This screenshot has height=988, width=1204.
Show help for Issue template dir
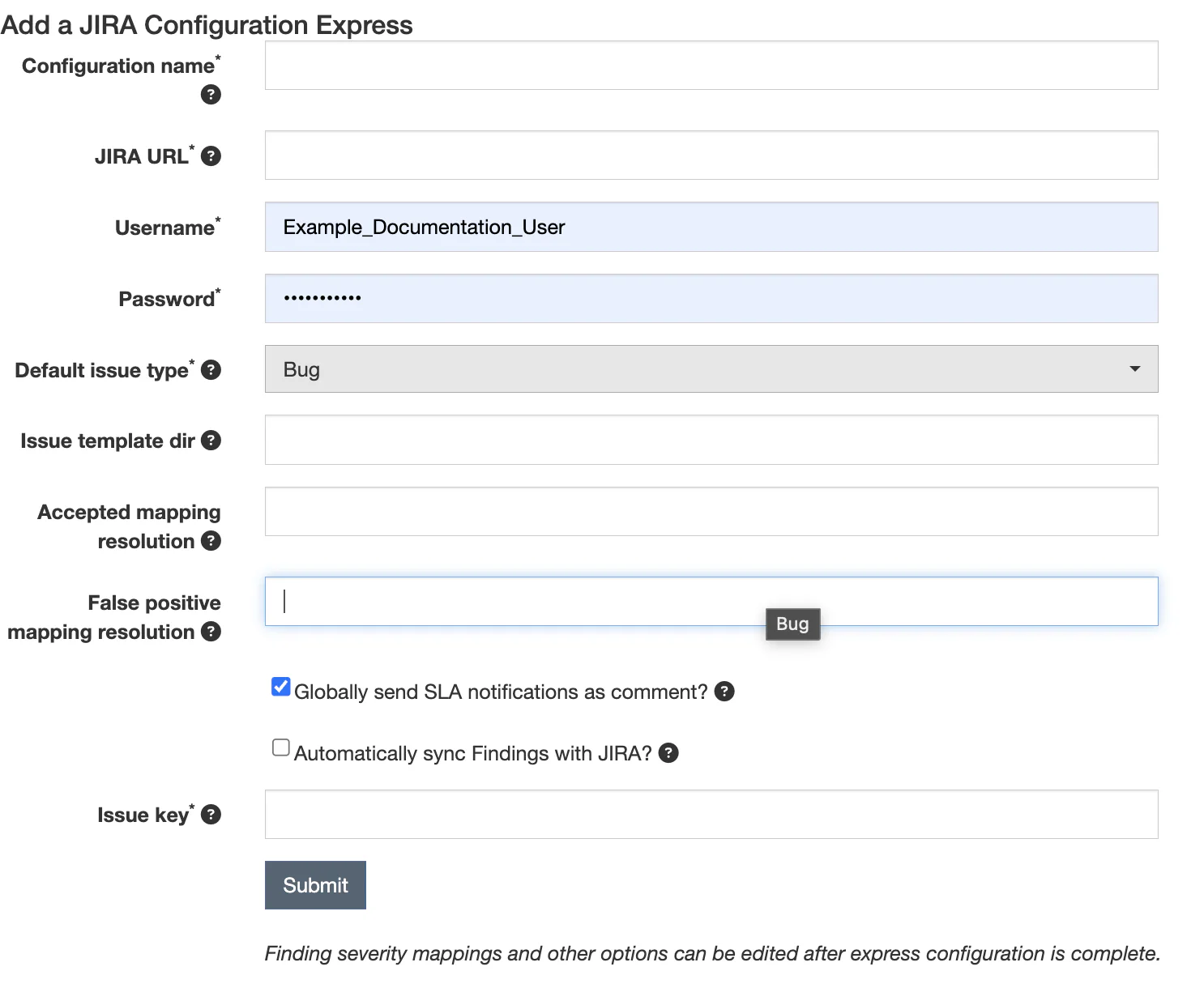[x=211, y=441]
